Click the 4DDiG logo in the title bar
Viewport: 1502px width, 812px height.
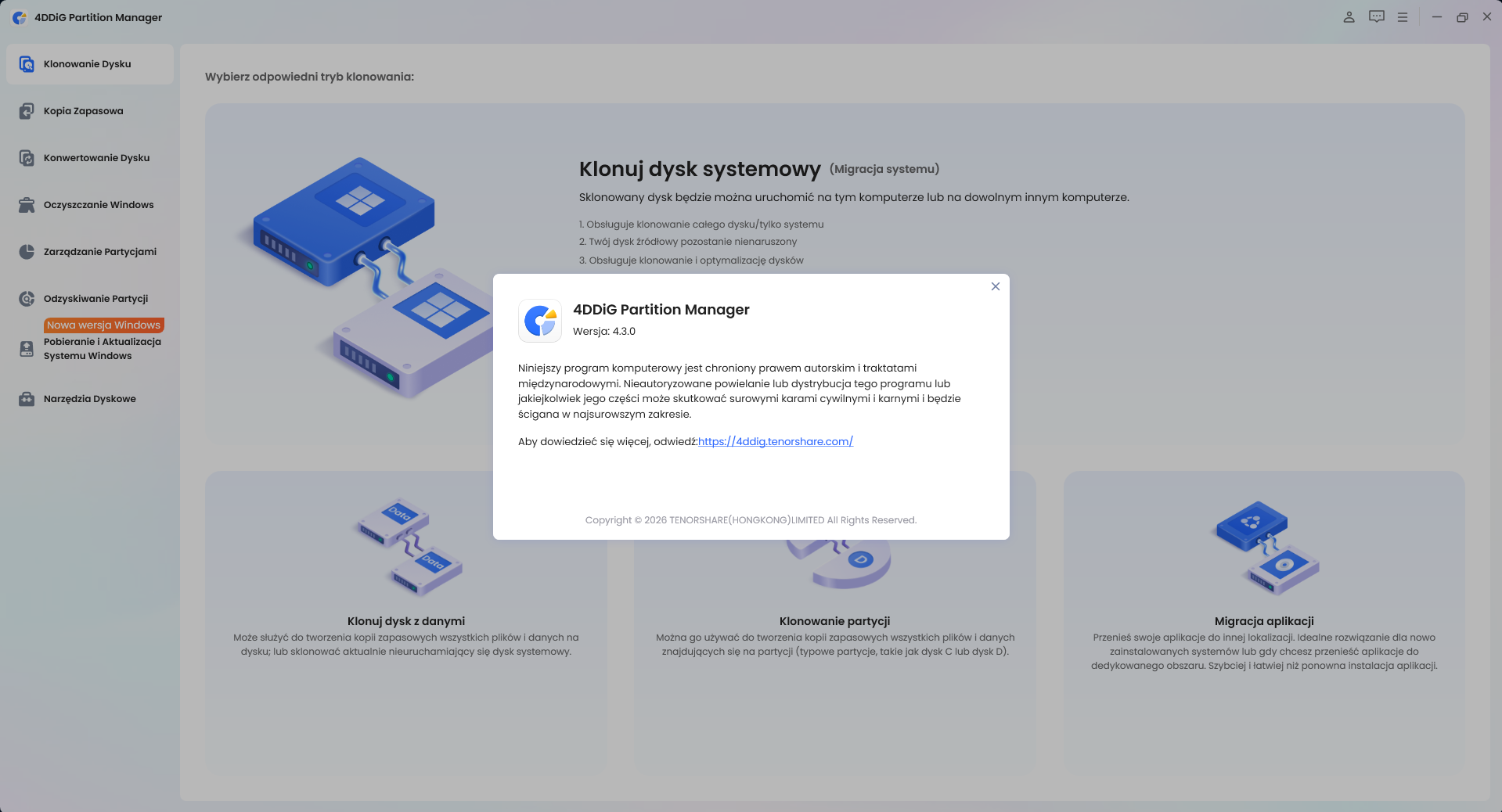pyautogui.click(x=20, y=17)
